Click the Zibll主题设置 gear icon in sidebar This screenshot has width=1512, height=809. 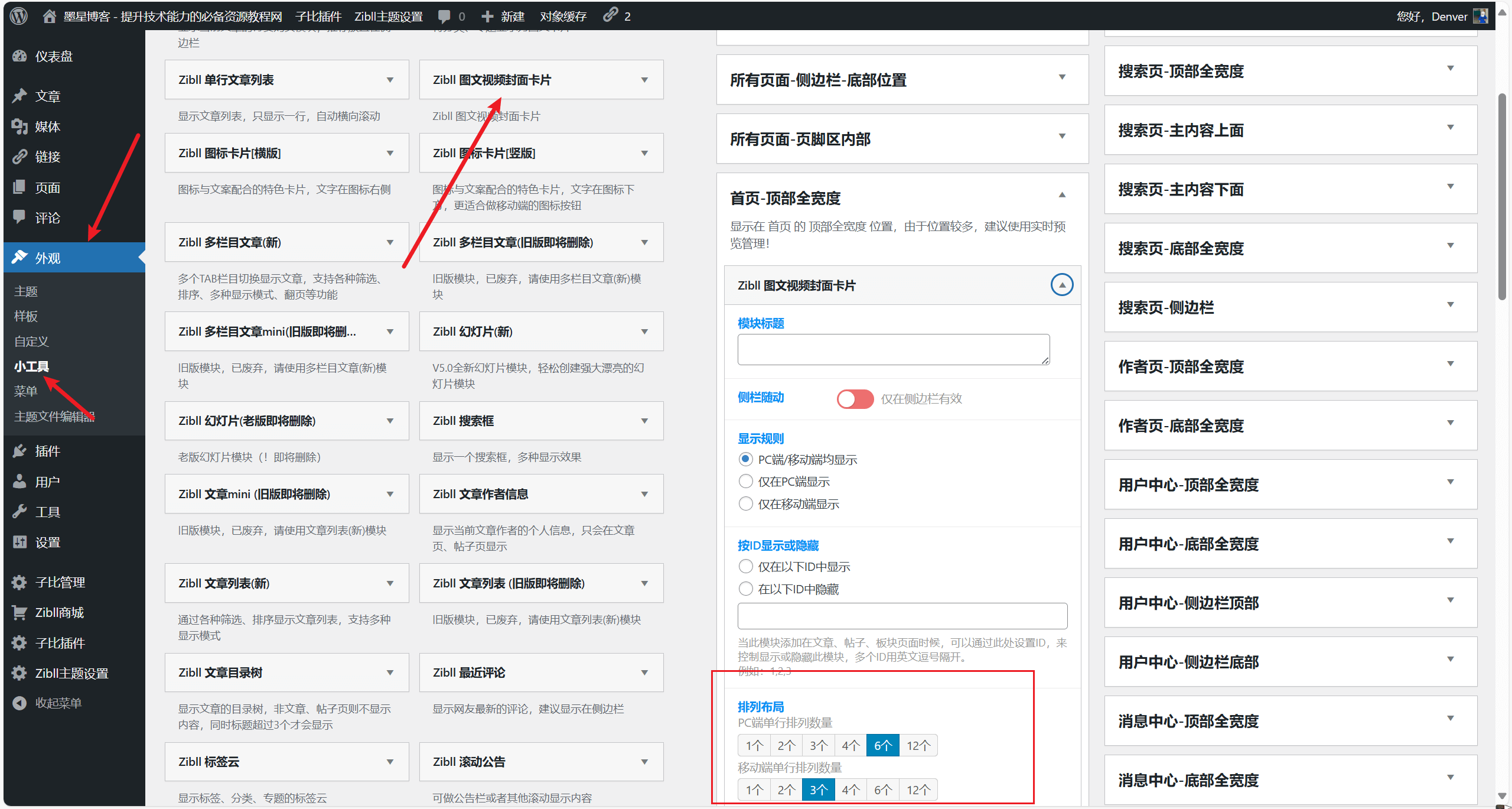click(19, 673)
